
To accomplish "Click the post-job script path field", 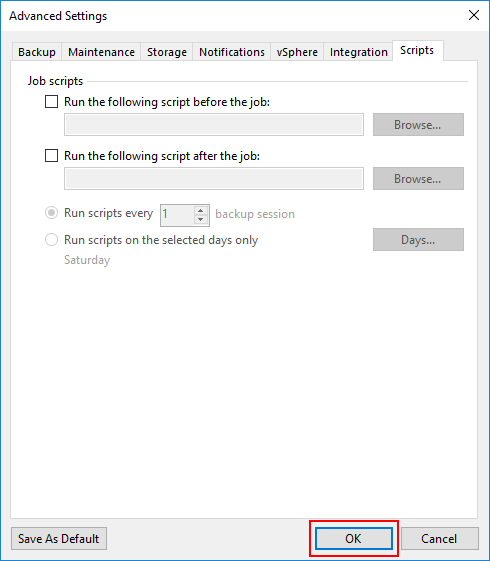I will [x=214, y=178].
